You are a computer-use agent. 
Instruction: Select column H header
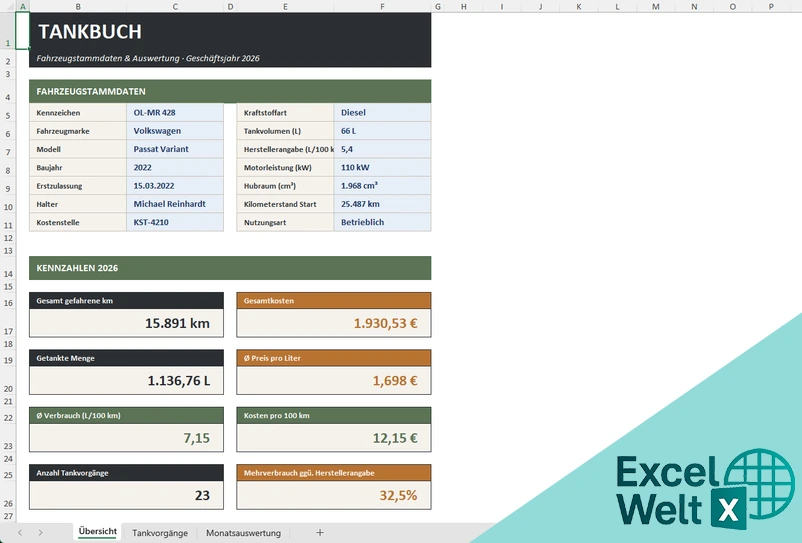pyautogui.click(x=463, y=7)
